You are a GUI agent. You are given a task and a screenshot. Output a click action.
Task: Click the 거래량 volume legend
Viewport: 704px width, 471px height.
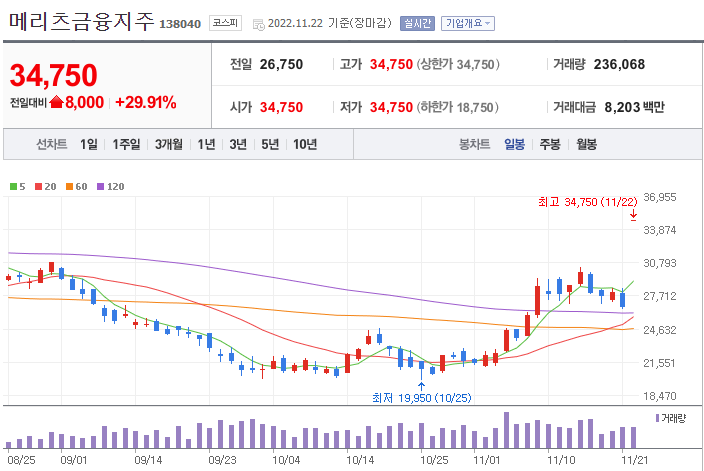click(671, 418)
